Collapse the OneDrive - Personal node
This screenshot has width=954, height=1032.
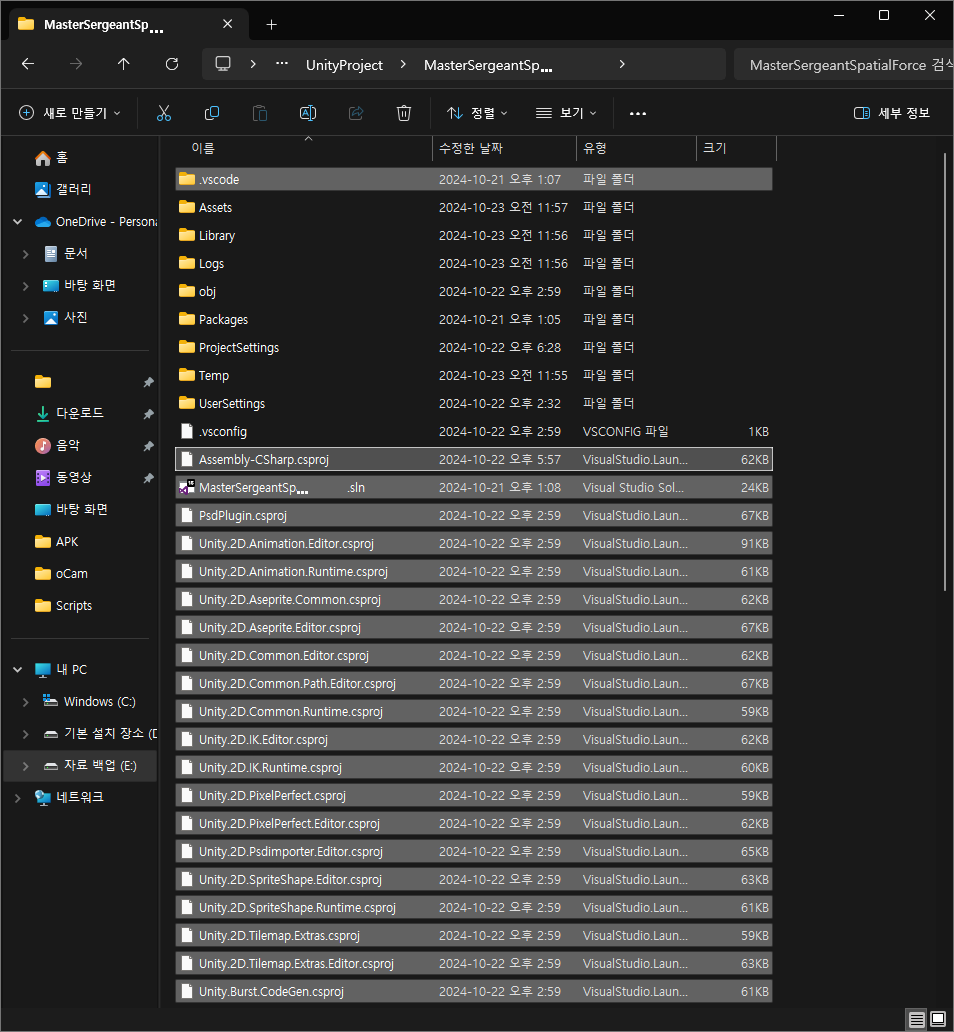tap(18, 222)
